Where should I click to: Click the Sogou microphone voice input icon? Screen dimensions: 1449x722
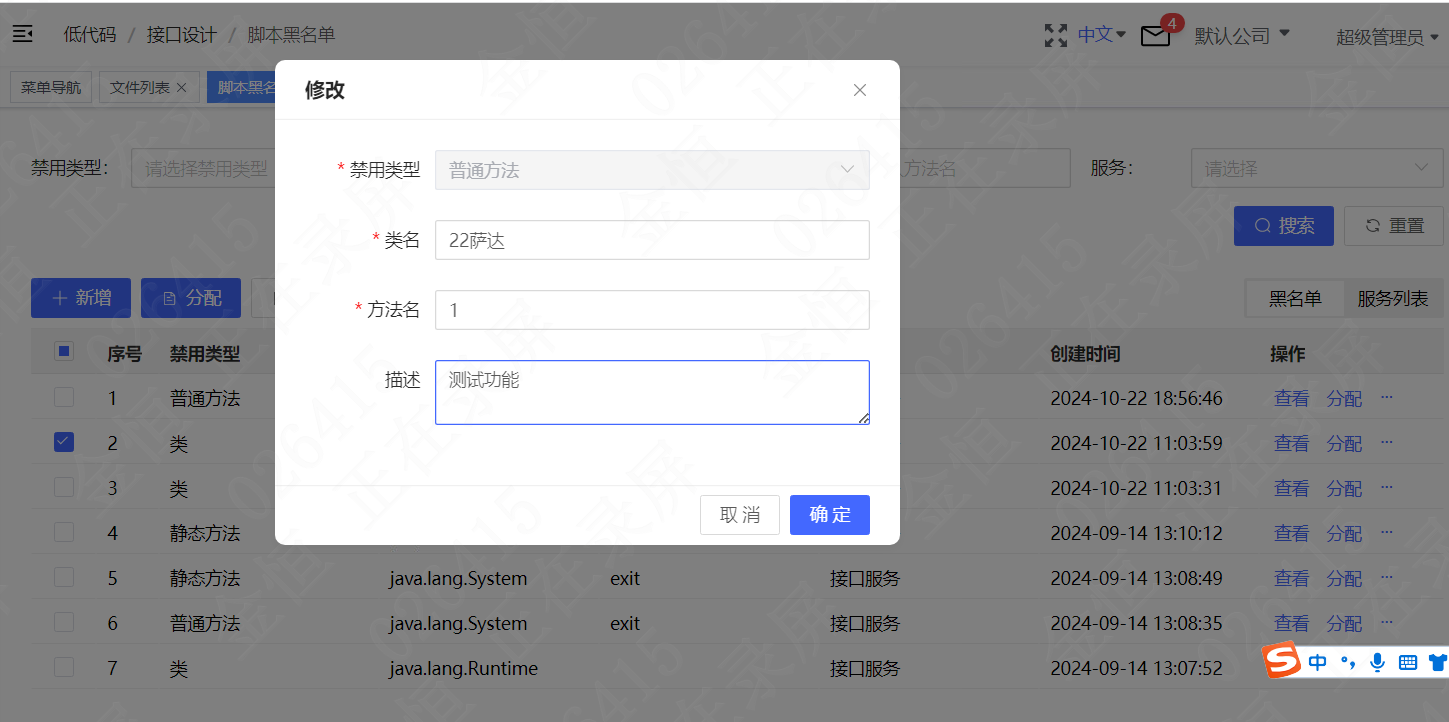click(1377, 661)
